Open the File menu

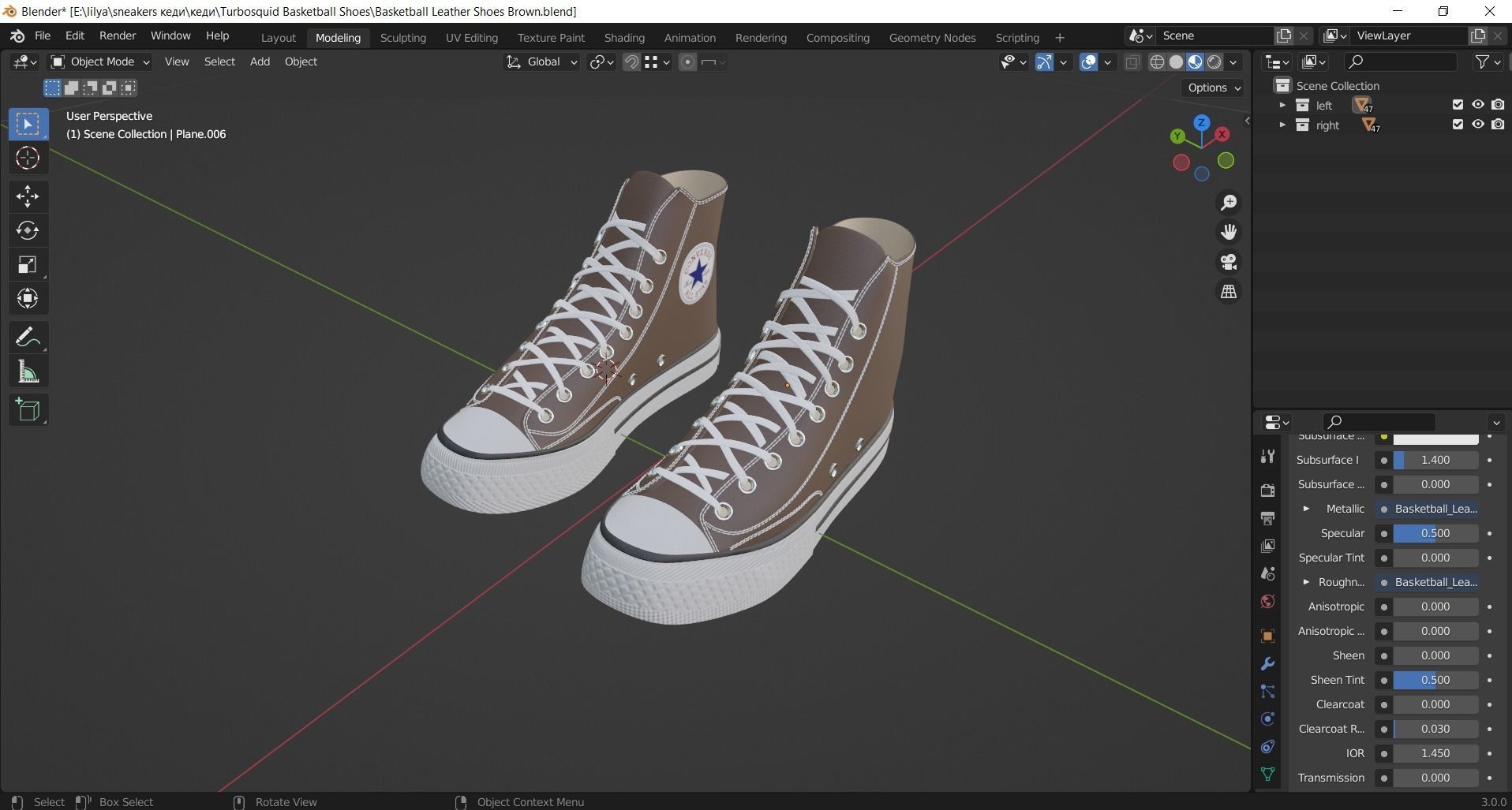coord(43,36)
